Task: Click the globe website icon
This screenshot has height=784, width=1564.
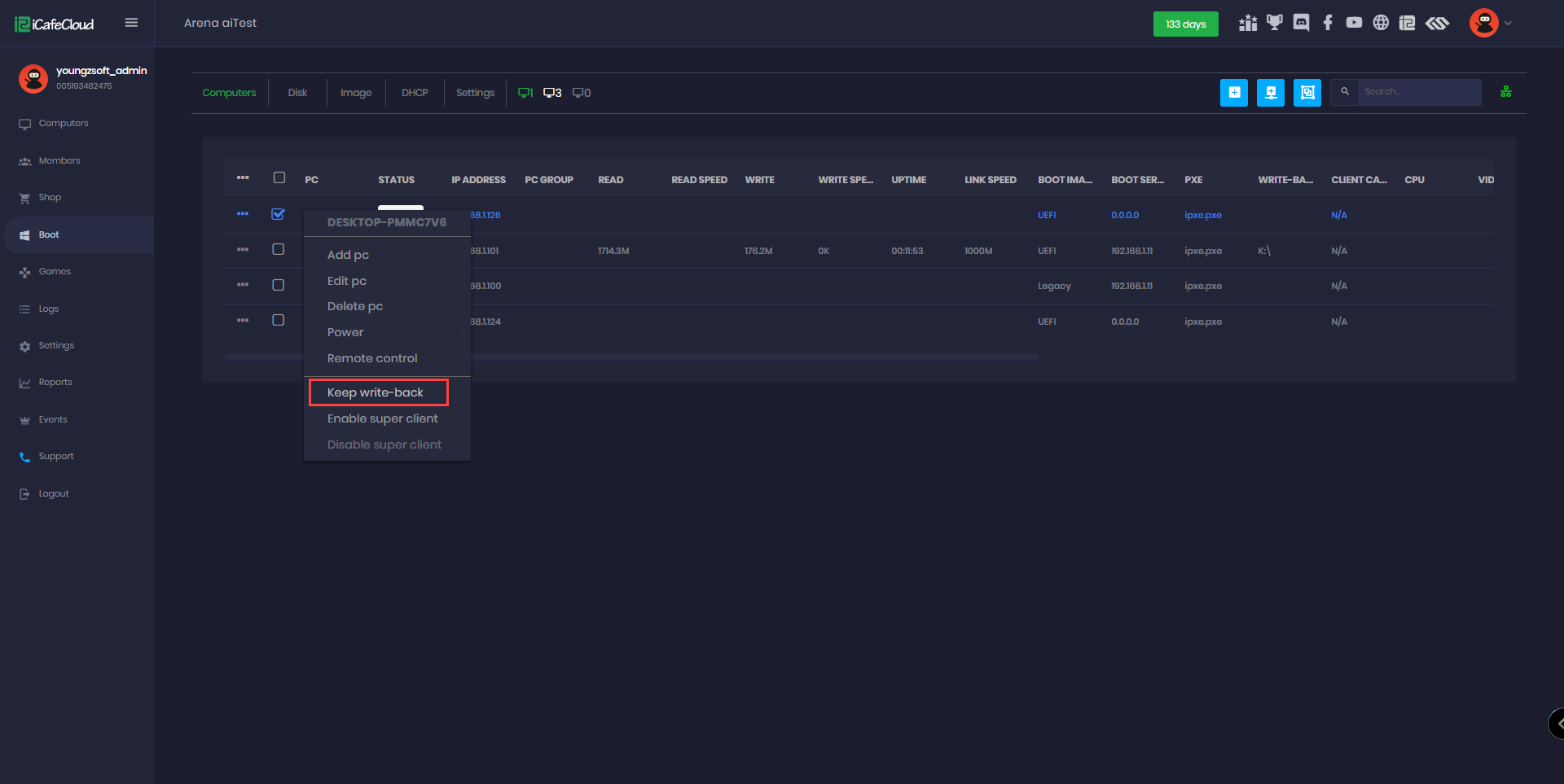Action: coord(1381,23)
